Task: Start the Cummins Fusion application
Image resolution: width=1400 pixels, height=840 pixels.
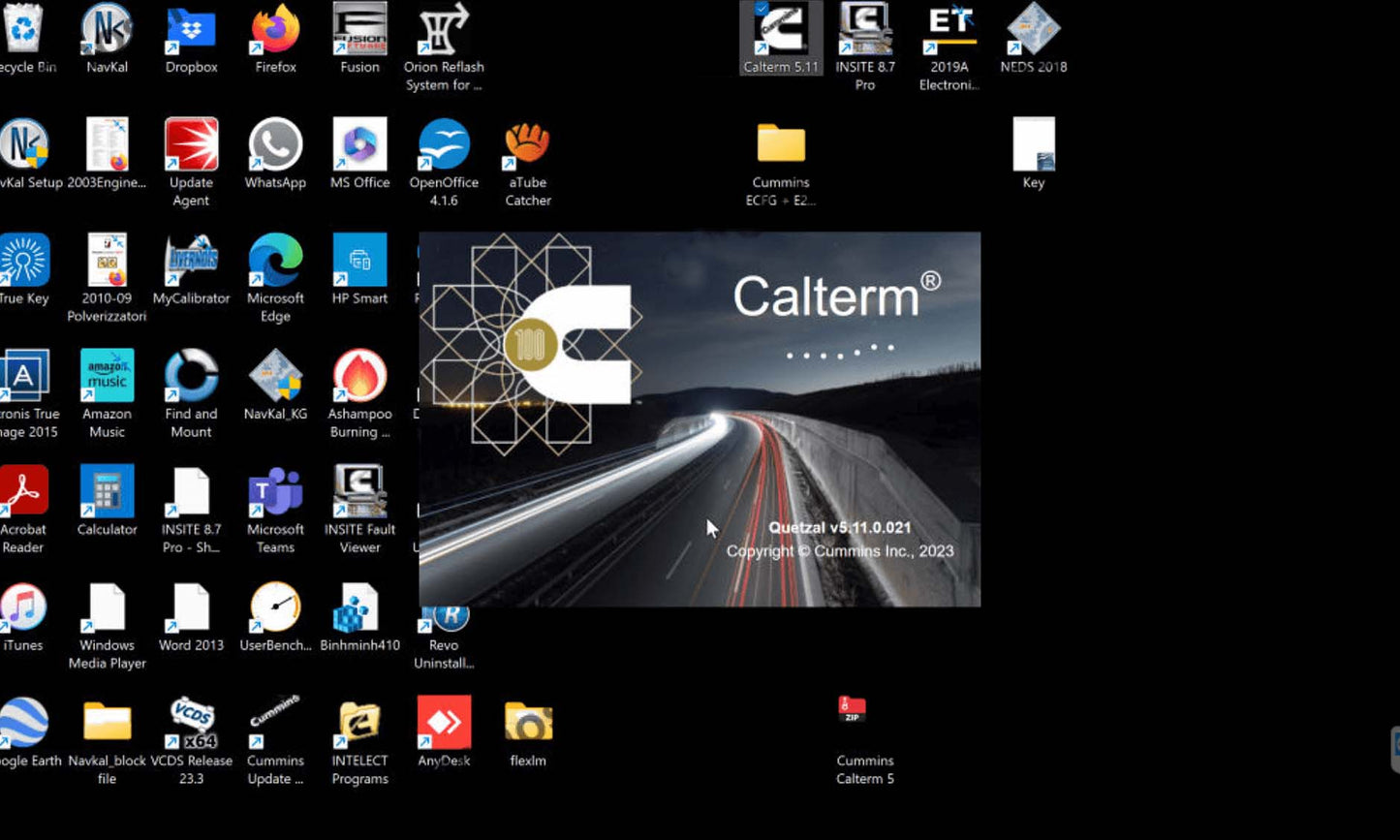Action: [x=359, y=29]
